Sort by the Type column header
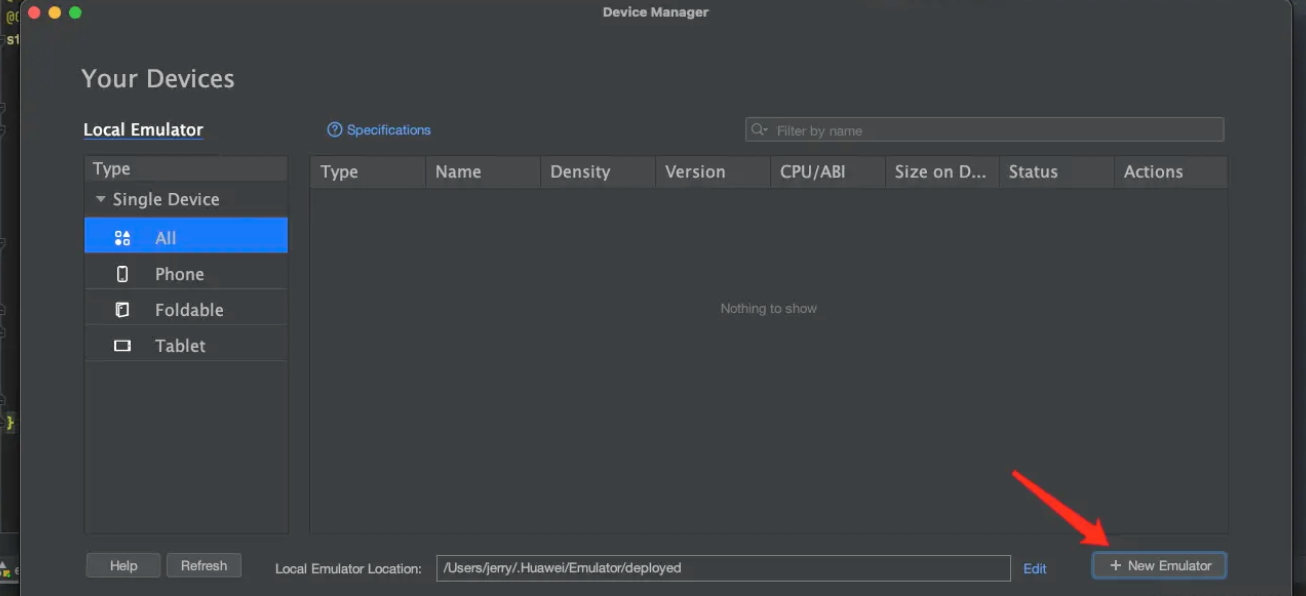The height and width of the screenshot is (596, 1306). point(368,172)
